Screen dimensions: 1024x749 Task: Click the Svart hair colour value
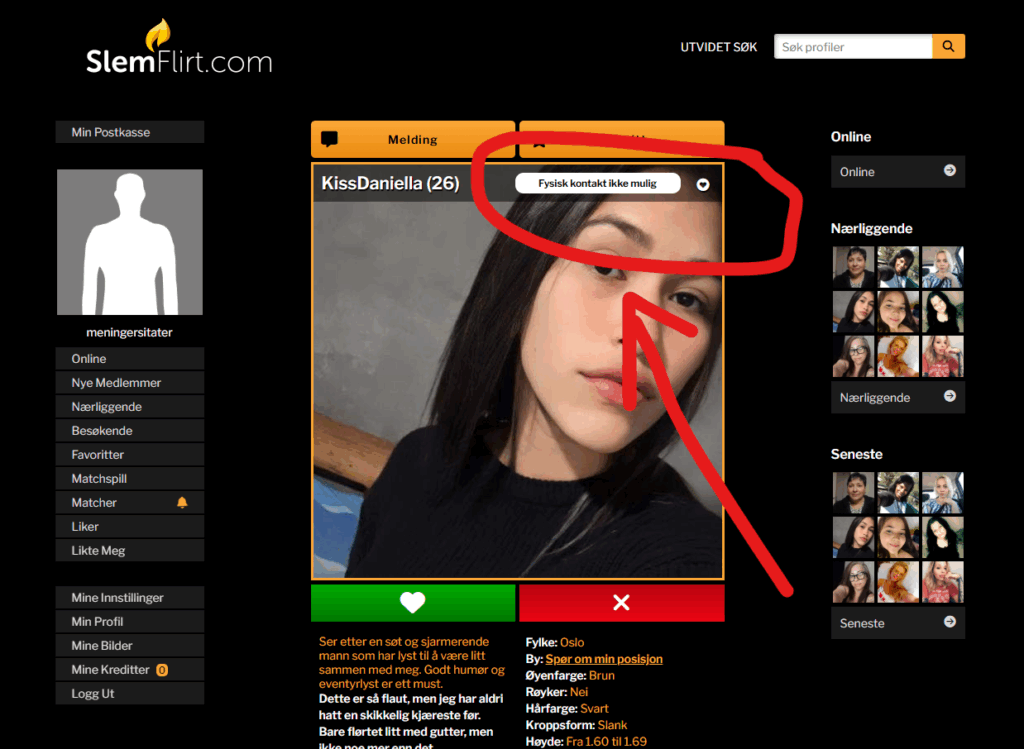pos(594,709)
